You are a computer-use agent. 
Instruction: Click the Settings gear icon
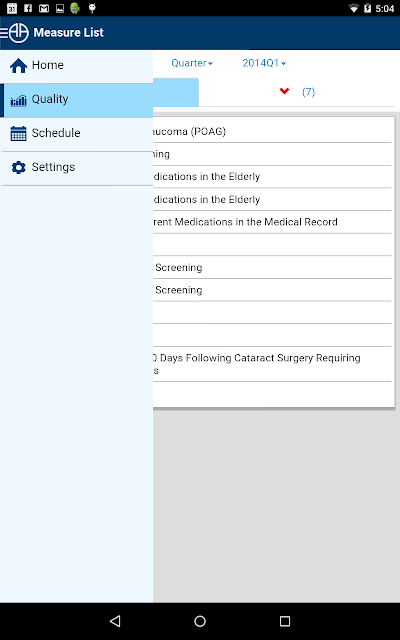point(18,167)
